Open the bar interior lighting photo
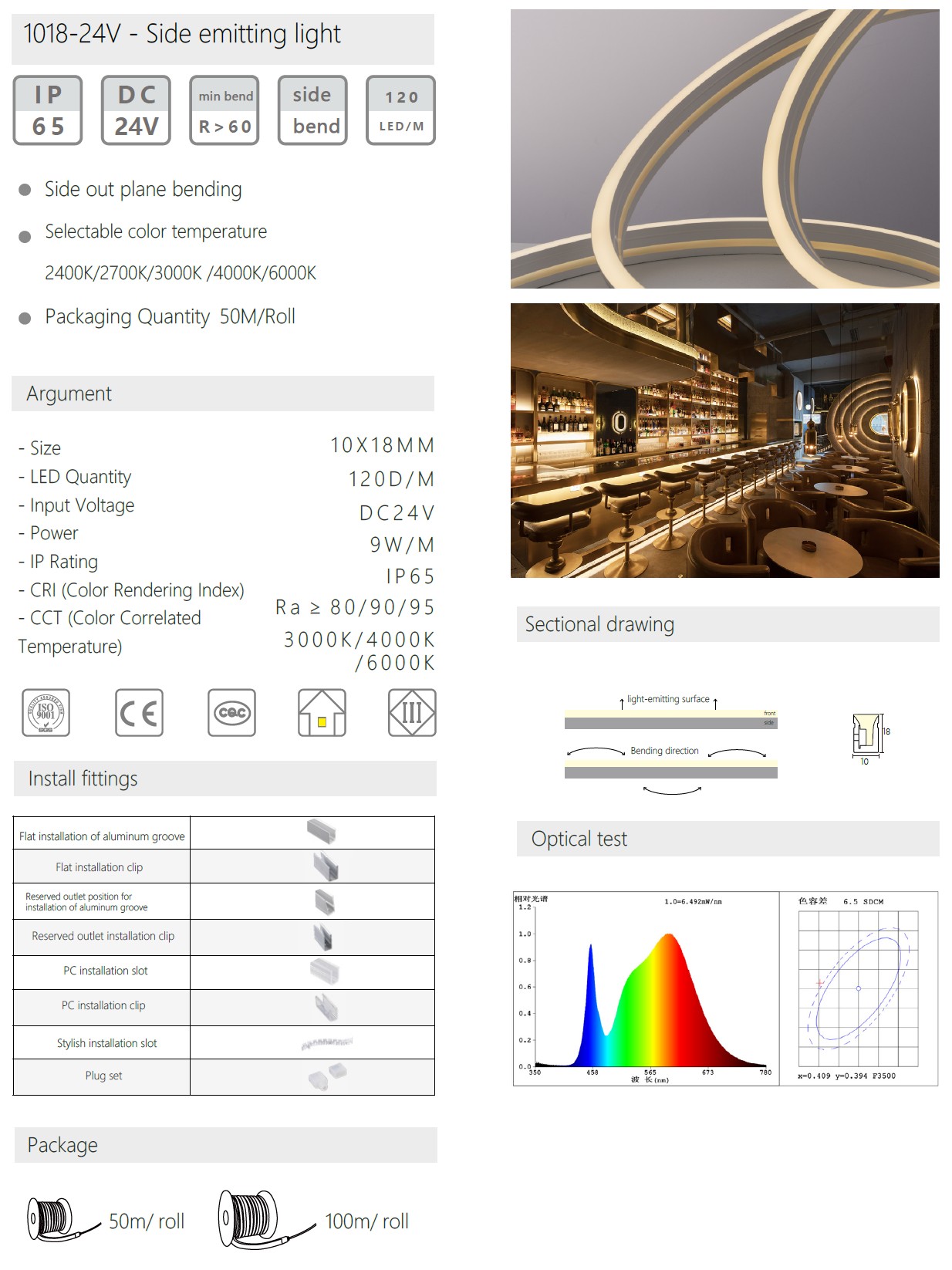Screen dimensions: 952x1270 [x=725, y=441]
